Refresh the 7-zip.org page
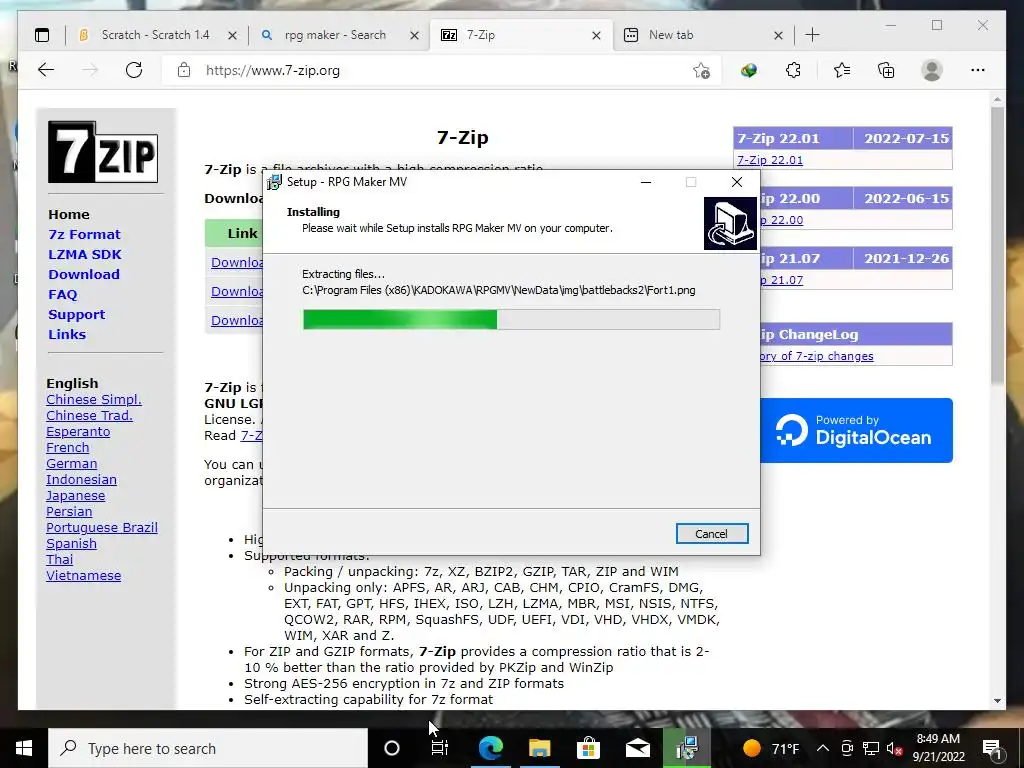This screenshot has height=768, width=1024. tap(134, 70)
